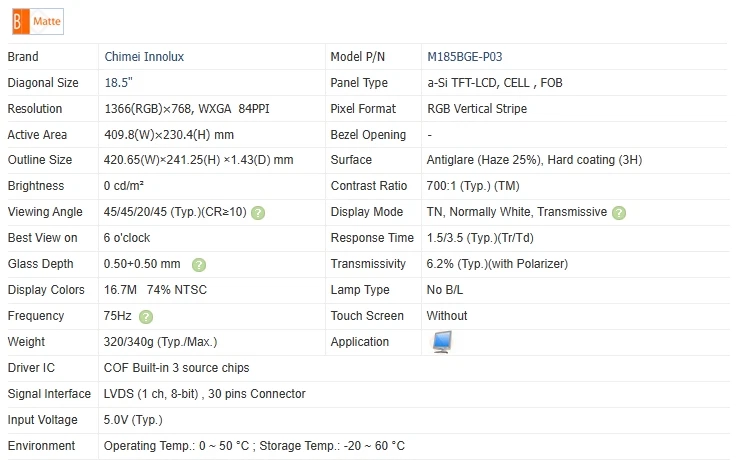The height and width of the screenshot is (460, 737).
Task: Click the help icon next to 75Hz Frequency
Action: click(146, 317)
